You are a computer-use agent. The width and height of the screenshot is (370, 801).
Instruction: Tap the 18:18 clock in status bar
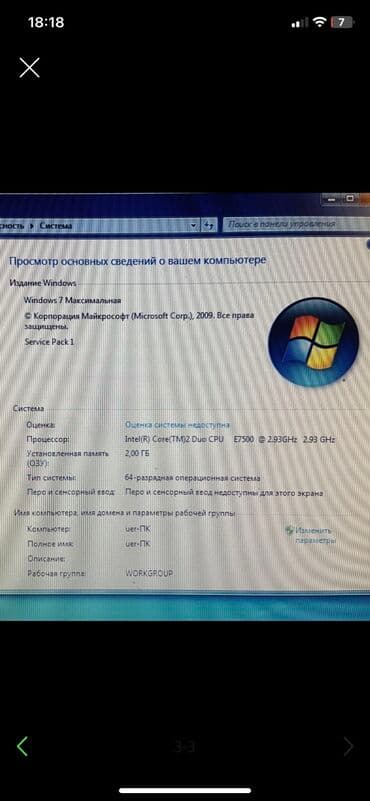click(46, 22)
